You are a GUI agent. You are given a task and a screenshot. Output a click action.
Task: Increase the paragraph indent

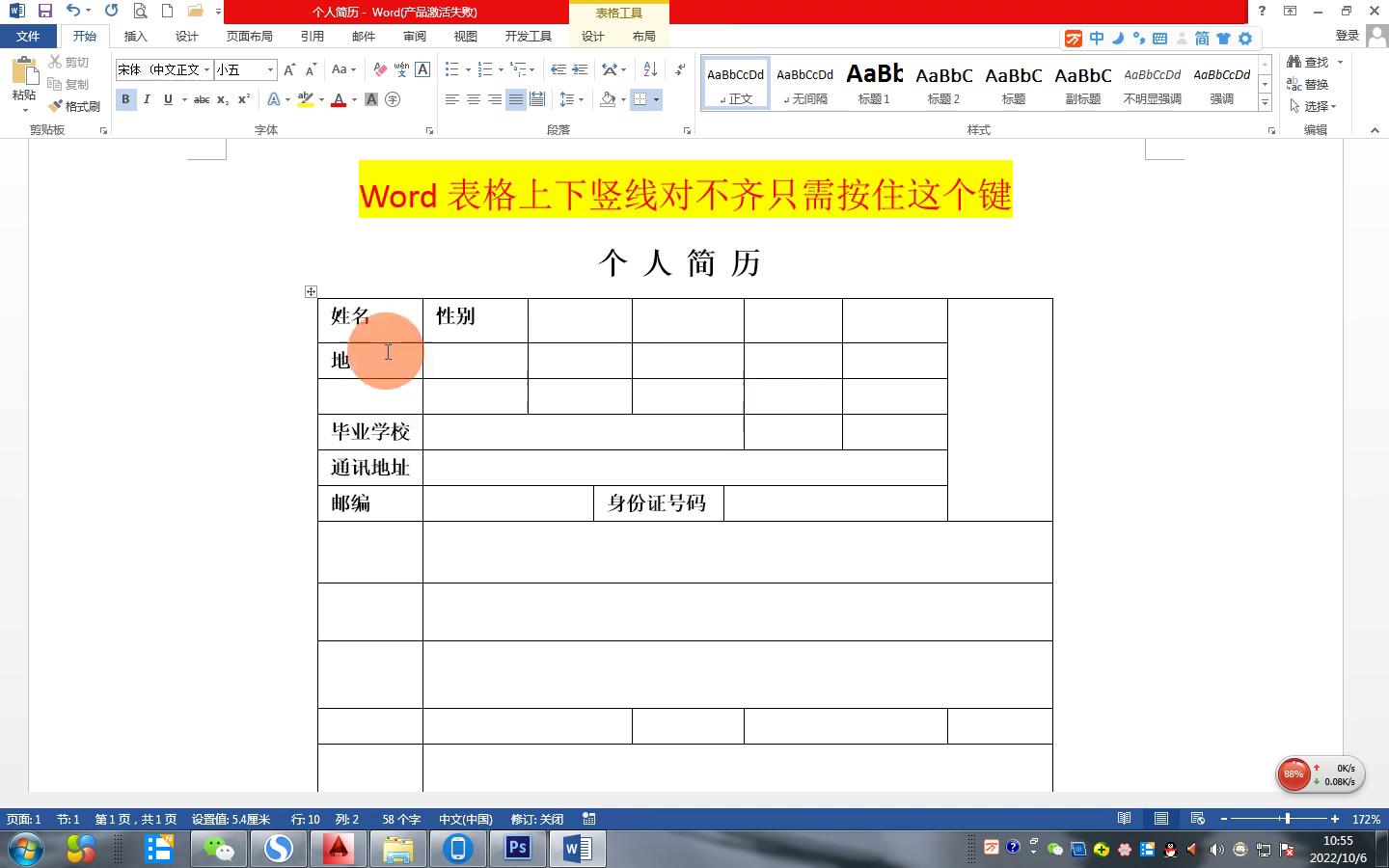tap(580, 69)
